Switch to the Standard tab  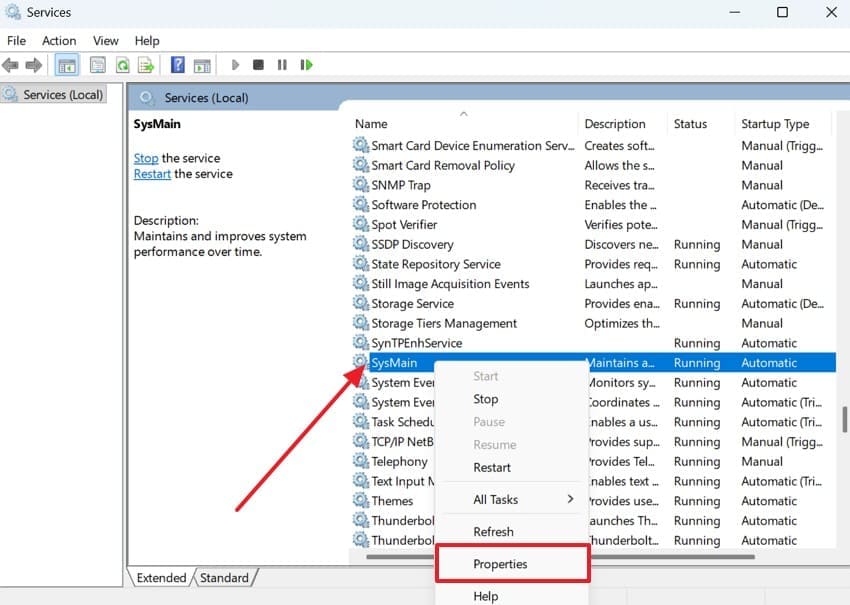tap(224, 578)
